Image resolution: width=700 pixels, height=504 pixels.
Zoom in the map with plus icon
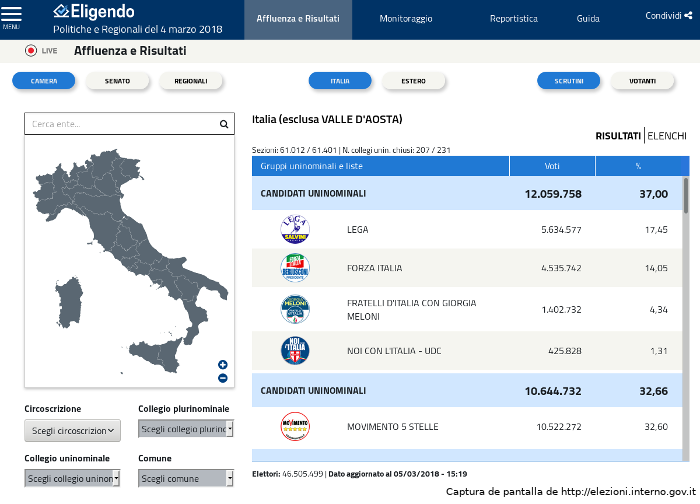pyautogui.click(x=223, y=365)
